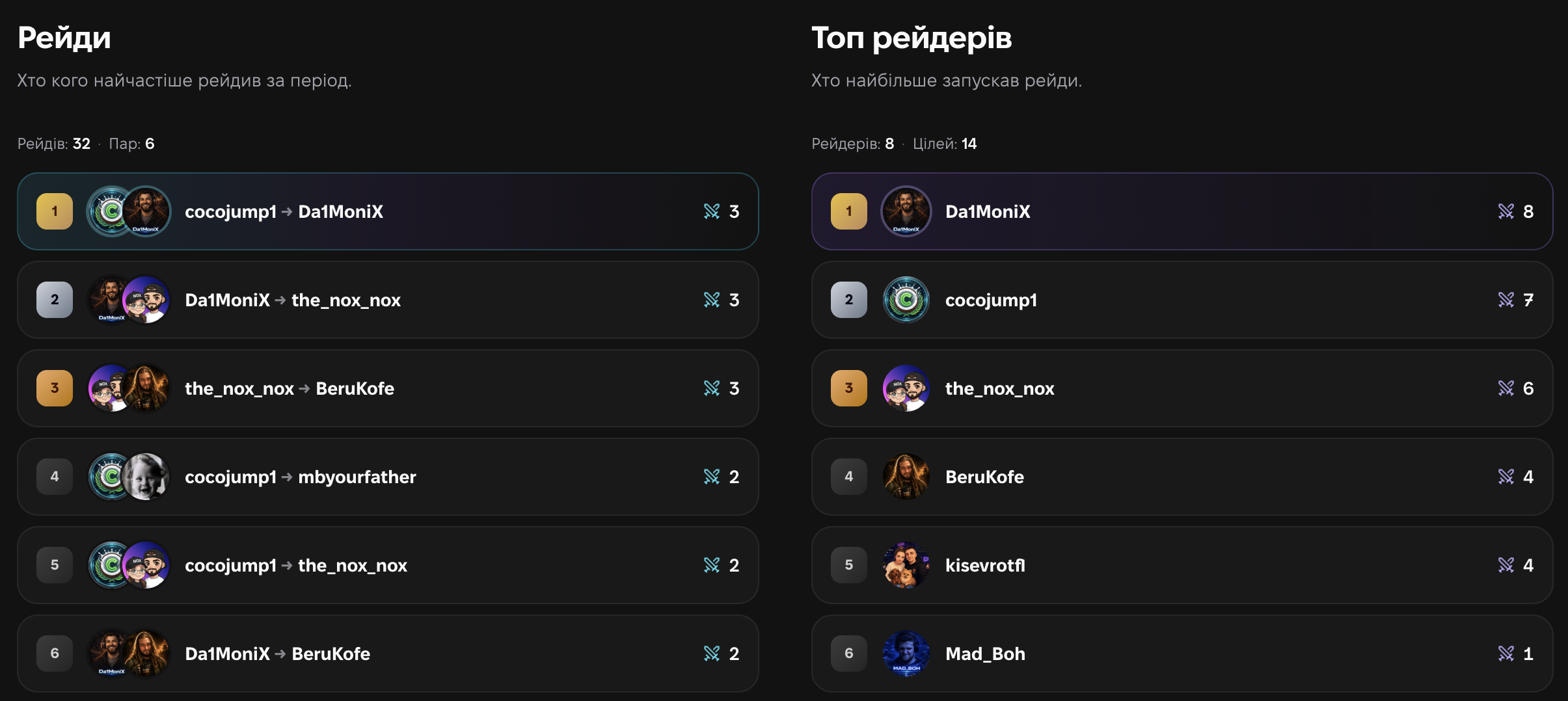Click the BeruKofe avatar in top raiders
1568x701 pixels.
(906, 477)
